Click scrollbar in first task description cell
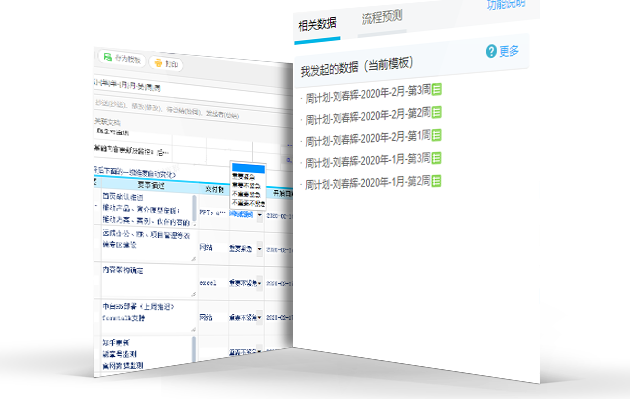The image size is (630, 399). (194, 209)
